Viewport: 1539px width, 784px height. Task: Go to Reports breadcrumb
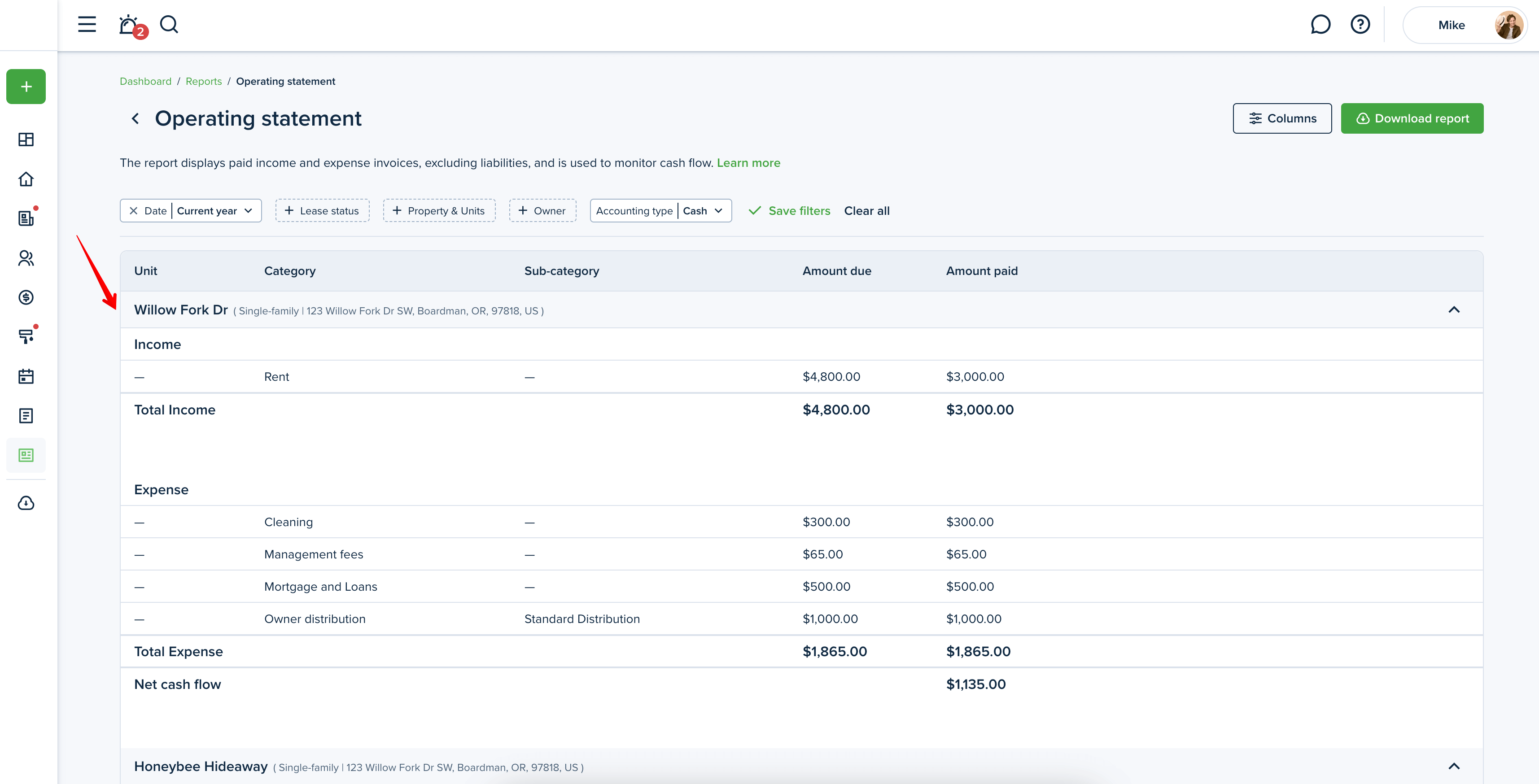[203, 81]
